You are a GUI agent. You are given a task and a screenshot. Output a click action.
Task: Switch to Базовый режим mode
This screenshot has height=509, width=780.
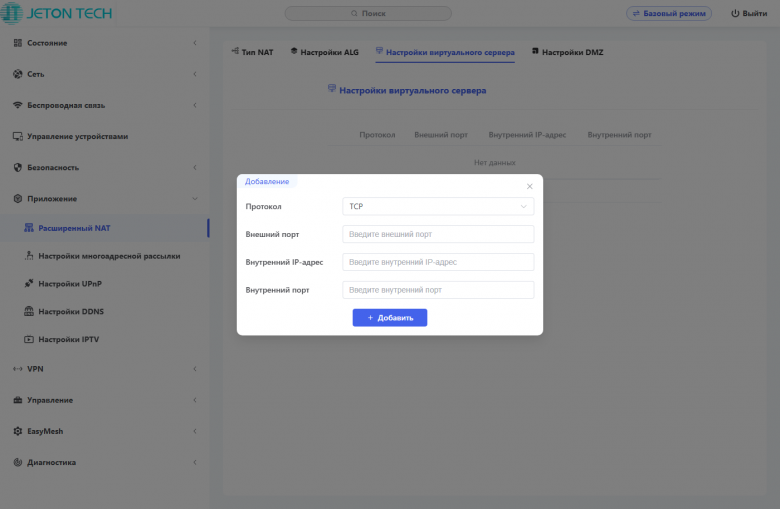[x=669, y=14]
